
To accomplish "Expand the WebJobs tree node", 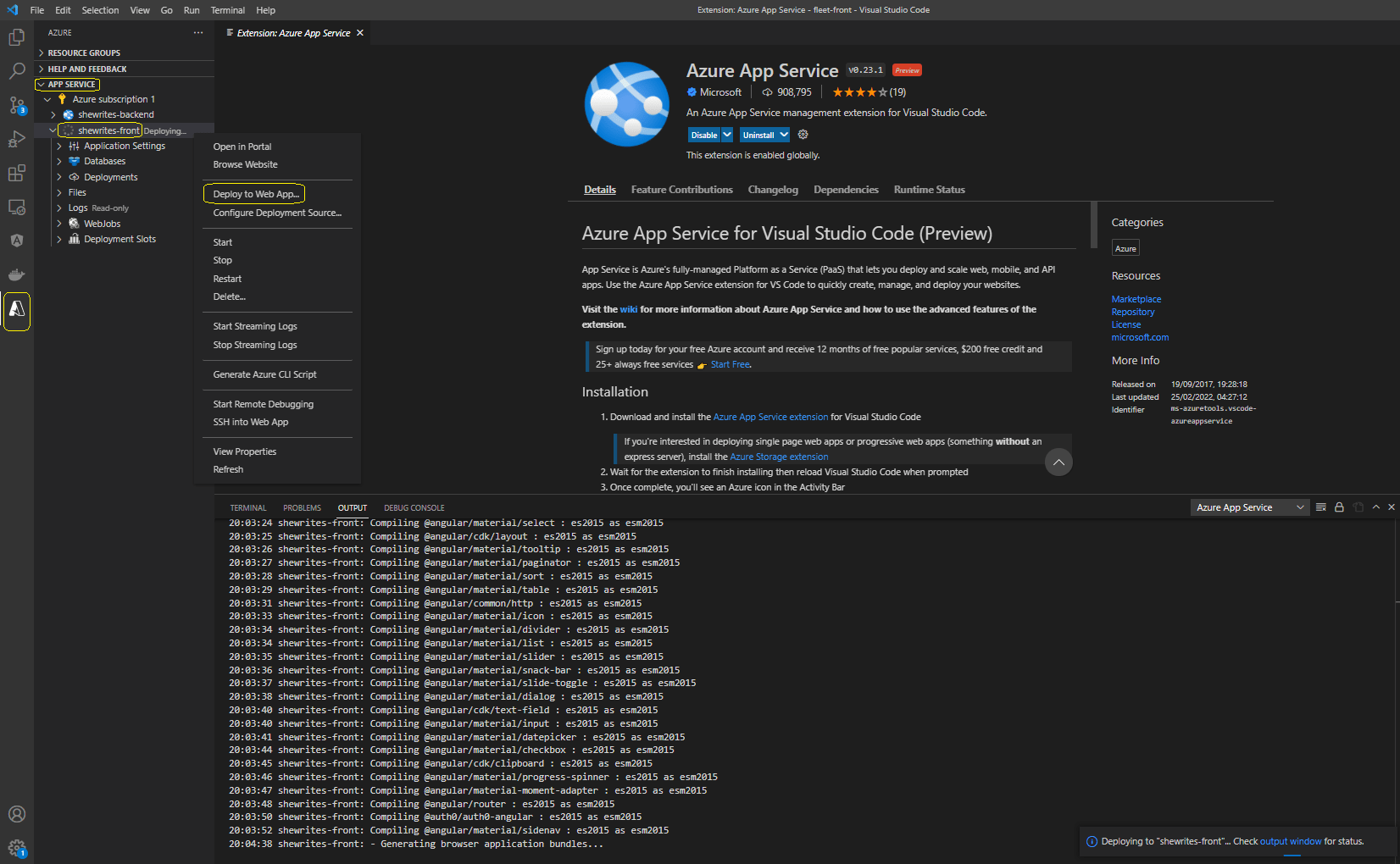I will 59,224.
